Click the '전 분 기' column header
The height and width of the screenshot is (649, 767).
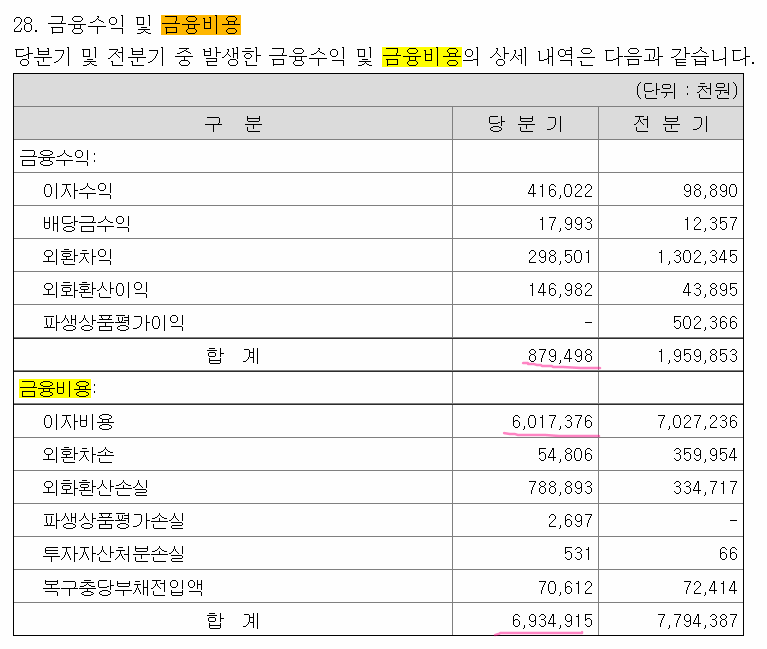[671, 123]
